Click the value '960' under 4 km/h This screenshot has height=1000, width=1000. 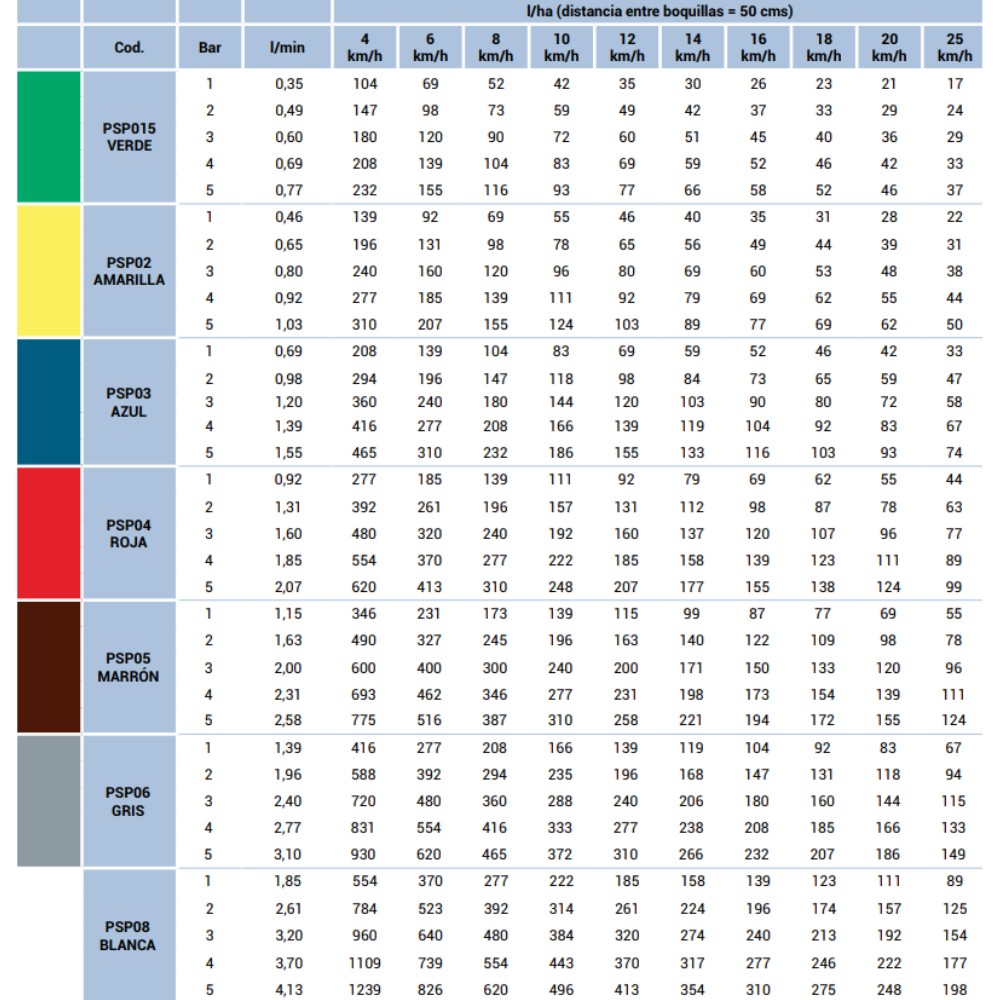click(x=365, y=935)
